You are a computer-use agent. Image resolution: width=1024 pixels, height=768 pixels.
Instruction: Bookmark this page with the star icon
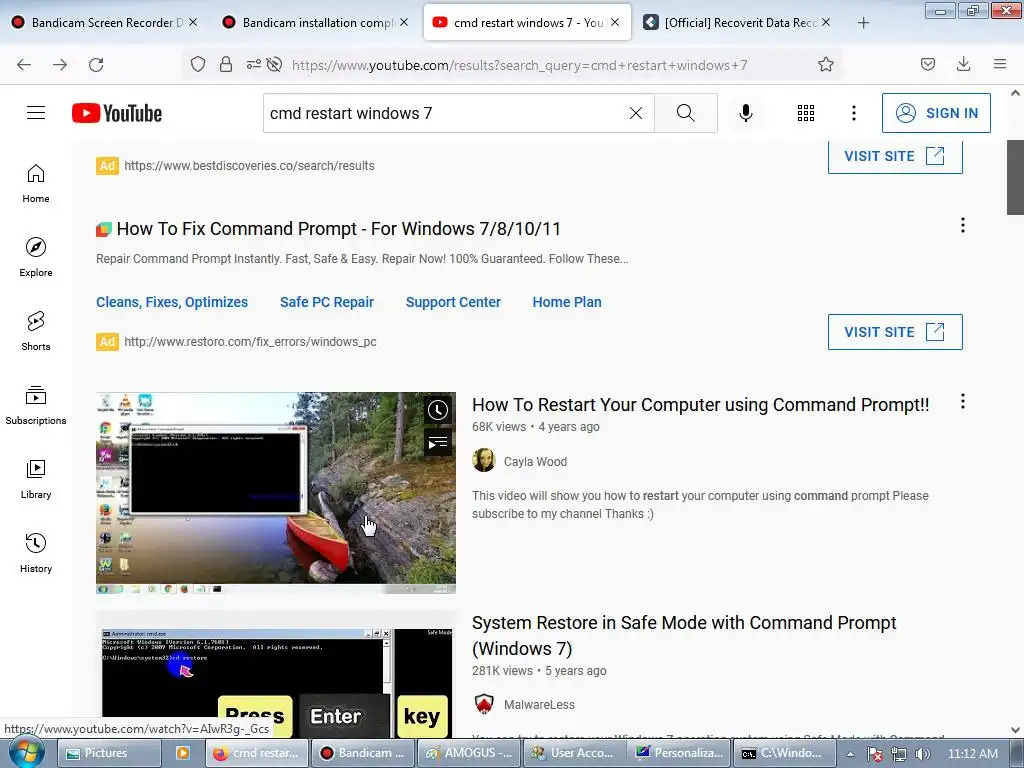(825, 64)
